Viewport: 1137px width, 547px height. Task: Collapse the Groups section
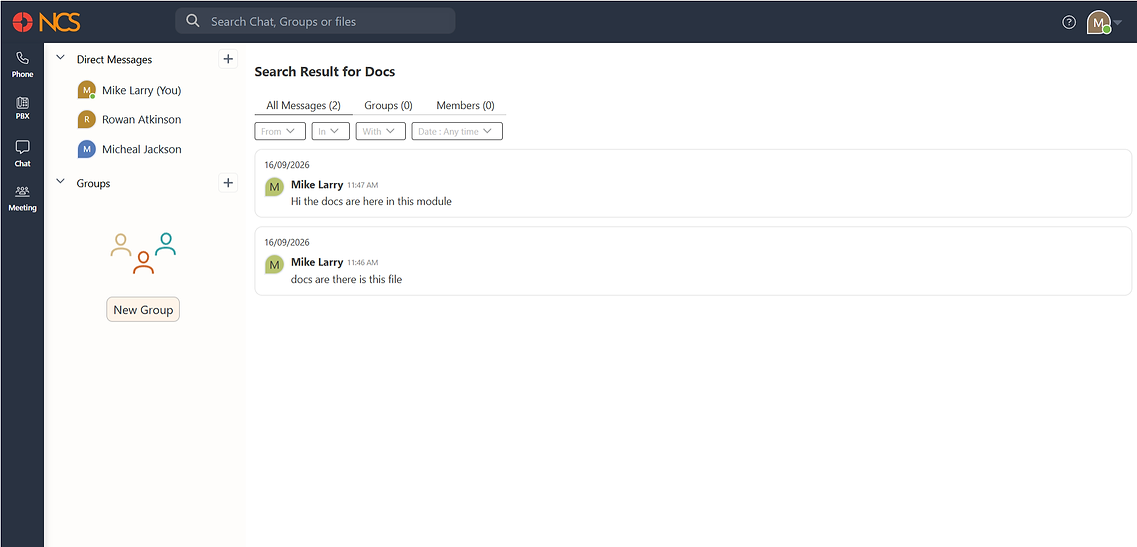coord(60,182)
